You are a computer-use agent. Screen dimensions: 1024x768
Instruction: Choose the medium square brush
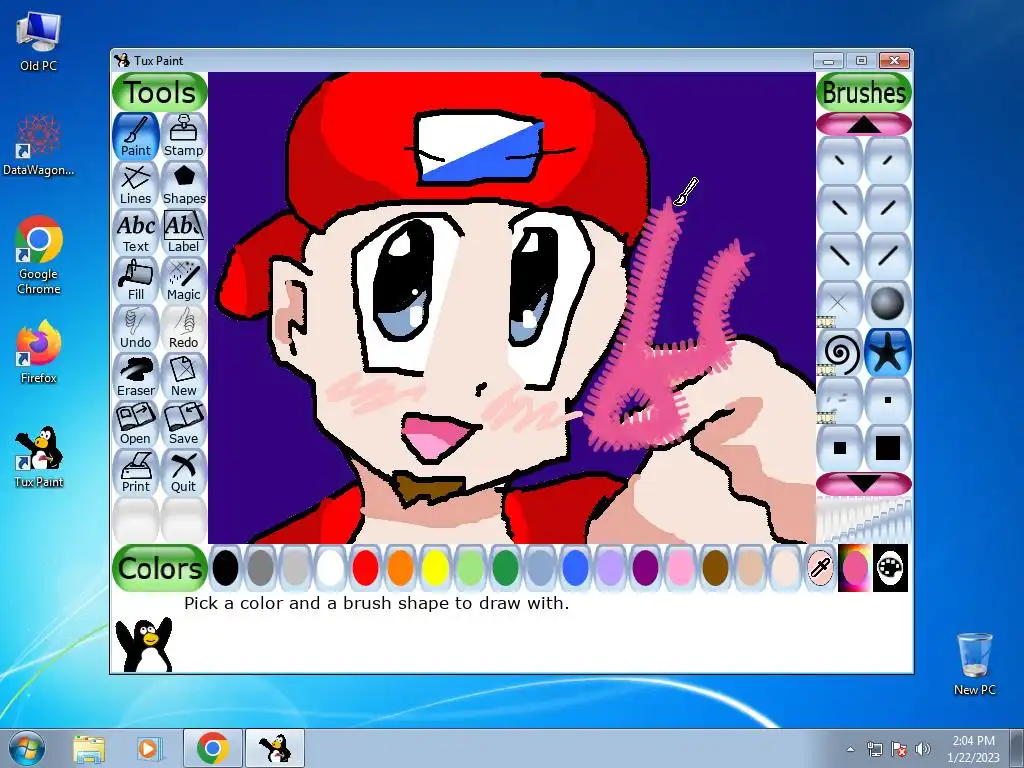pos(840,448)
